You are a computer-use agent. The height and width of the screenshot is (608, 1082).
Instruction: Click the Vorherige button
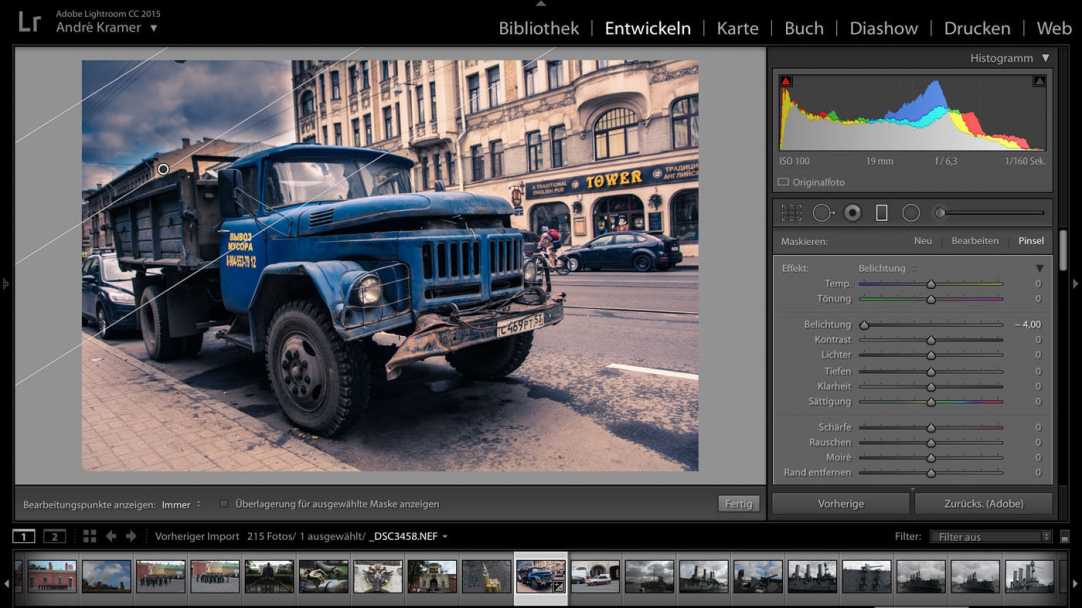(840, 504)
